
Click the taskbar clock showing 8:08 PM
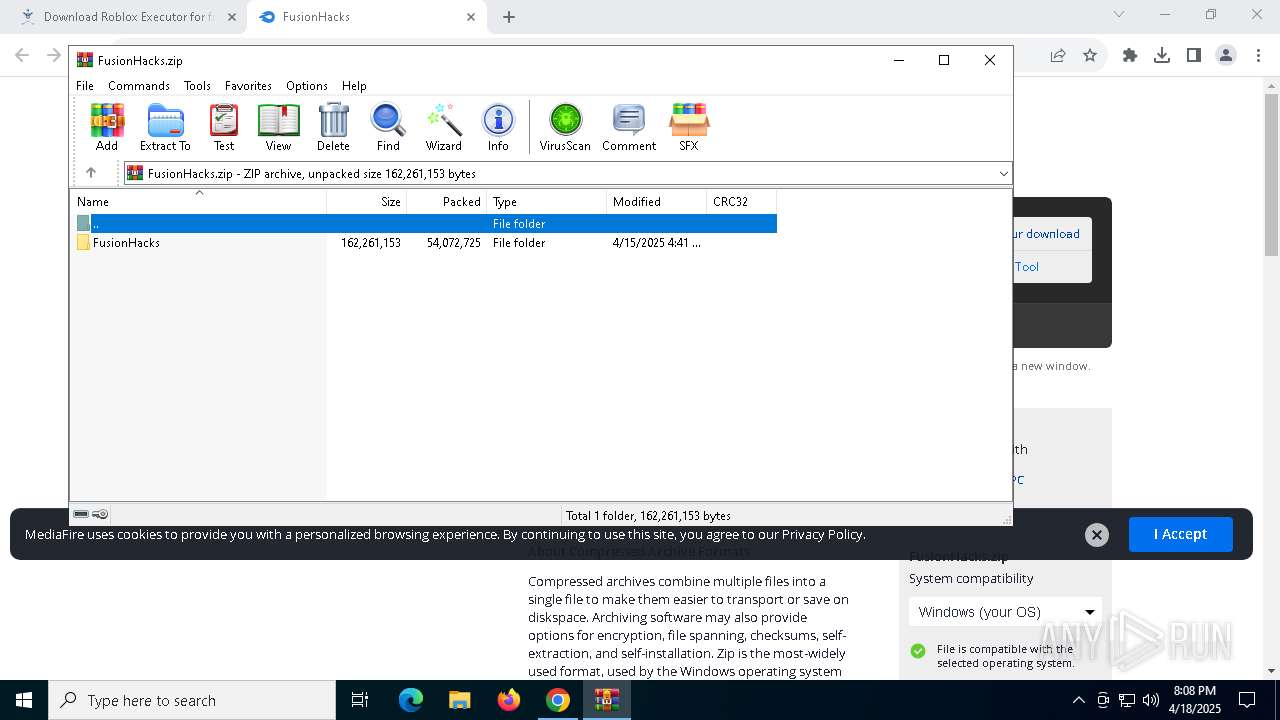coord(1195,700)
